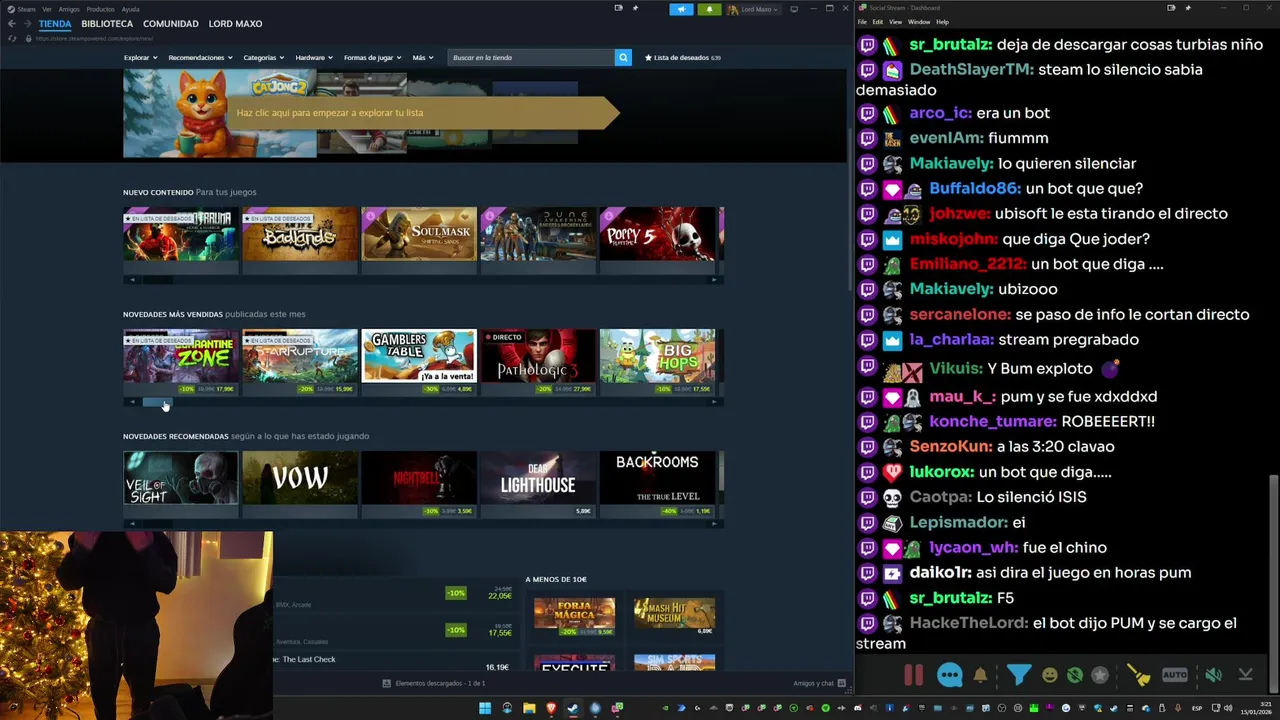Click the wishlist star icon
The height and width of the screenshot is (720, 1280).
(648, 58)
